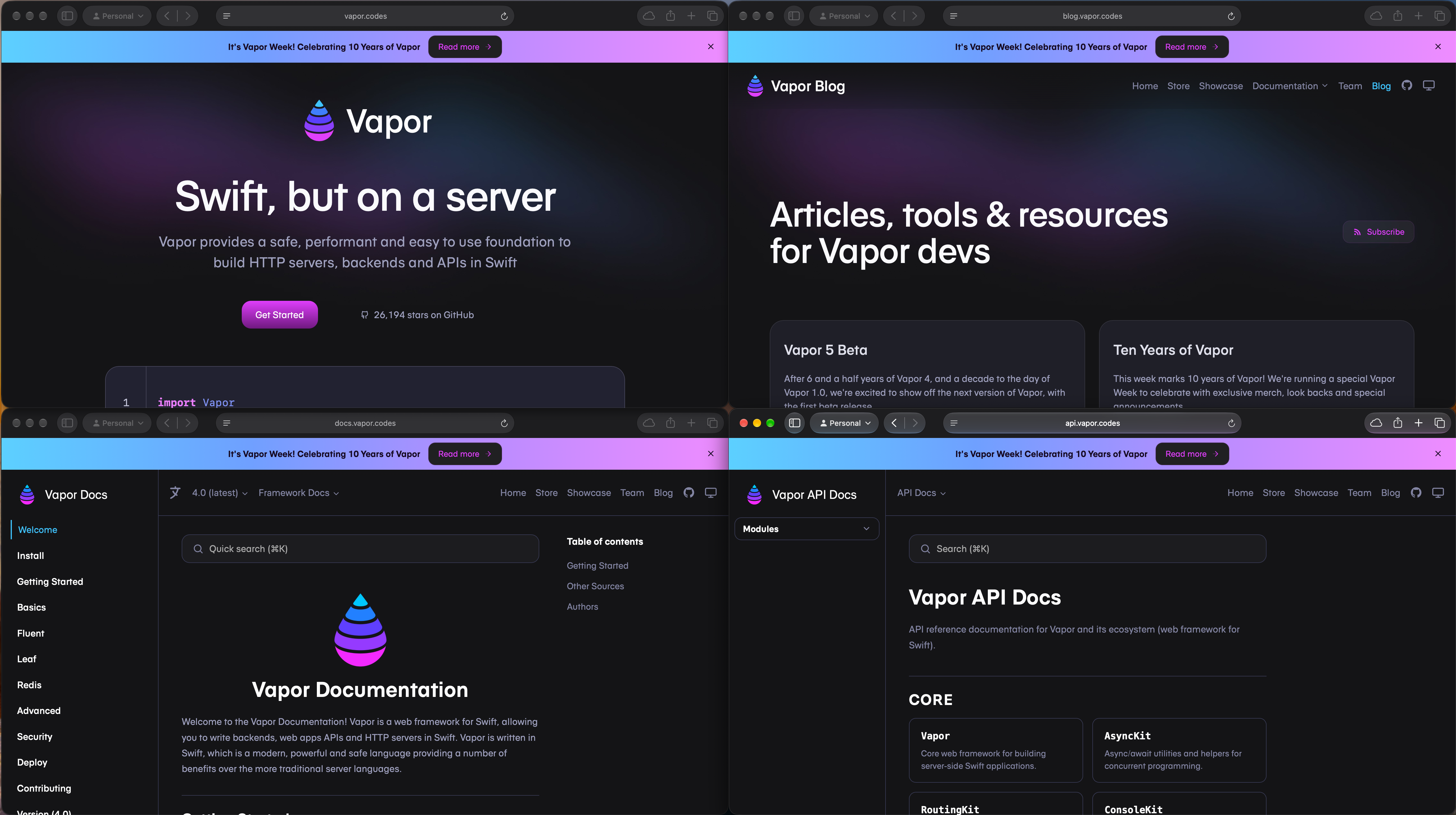Dismiss the Vapor Week banner on api.vapor.codes

point(1438,454)
